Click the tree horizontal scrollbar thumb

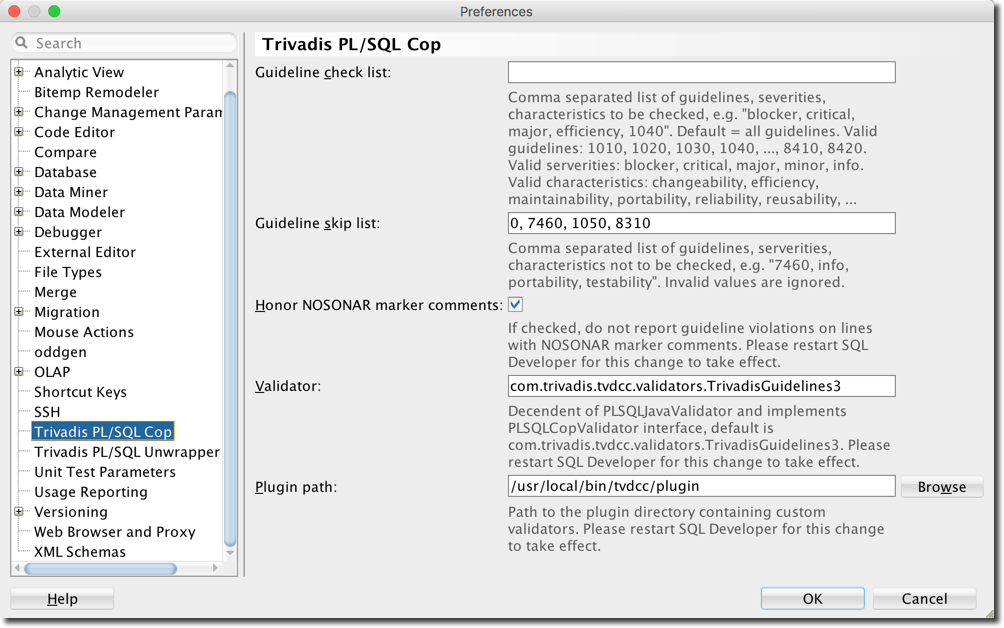tap(100, 568)
